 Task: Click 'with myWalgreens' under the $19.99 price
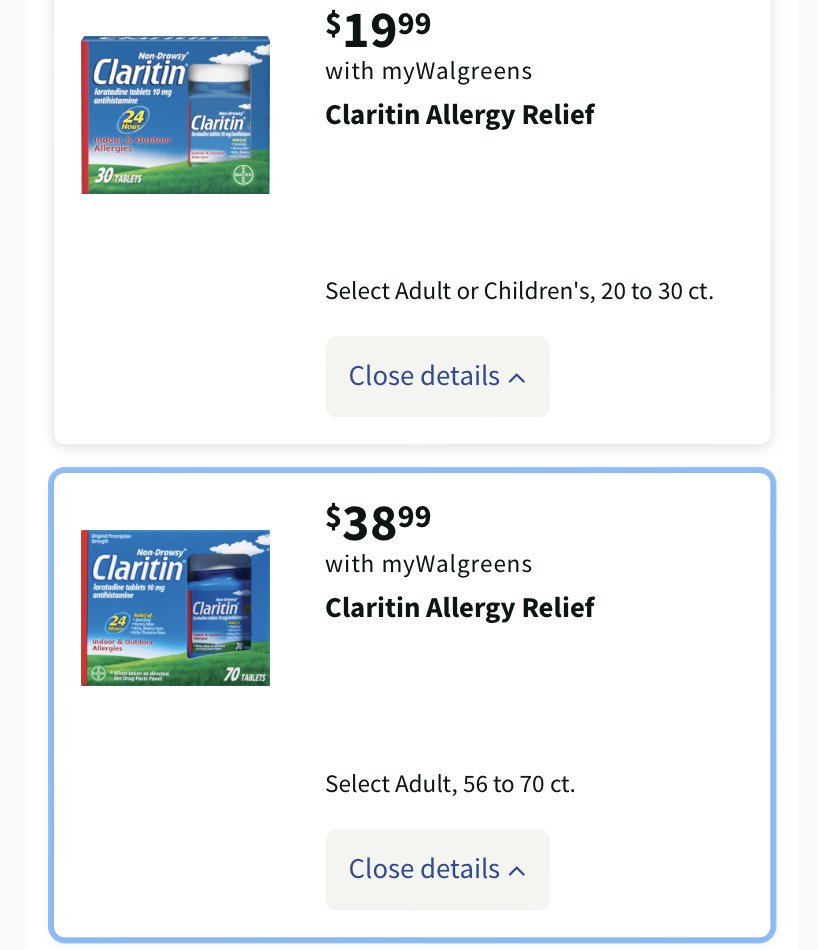428,71
